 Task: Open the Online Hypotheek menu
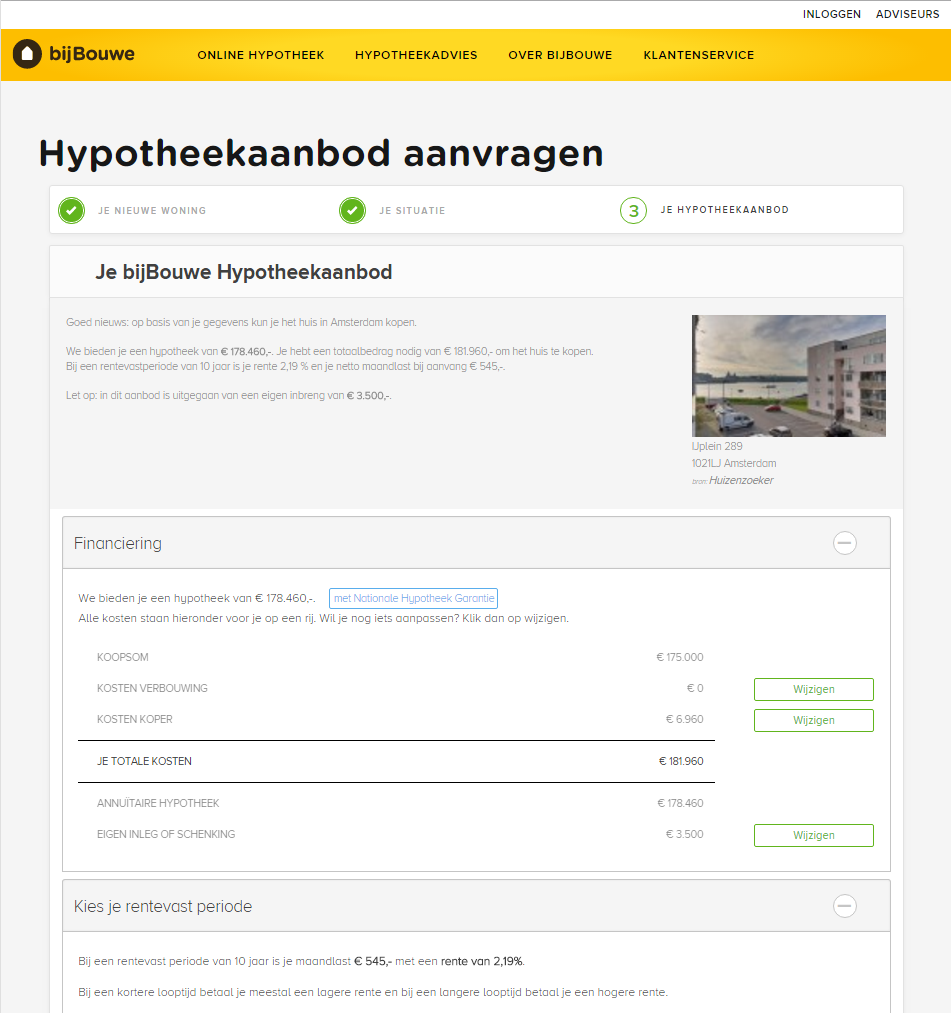[261, 56]
